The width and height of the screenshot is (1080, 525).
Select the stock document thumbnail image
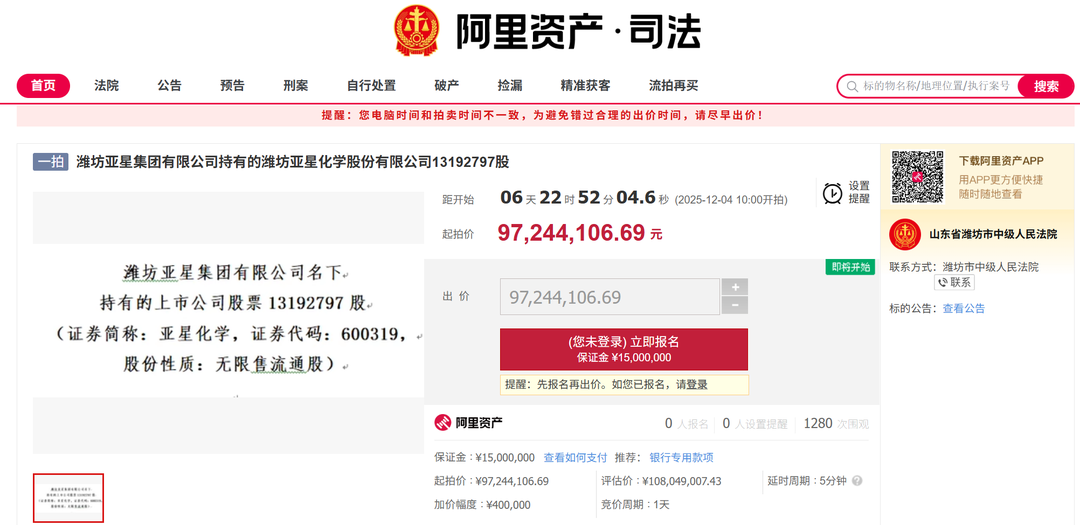pos(68,497)
